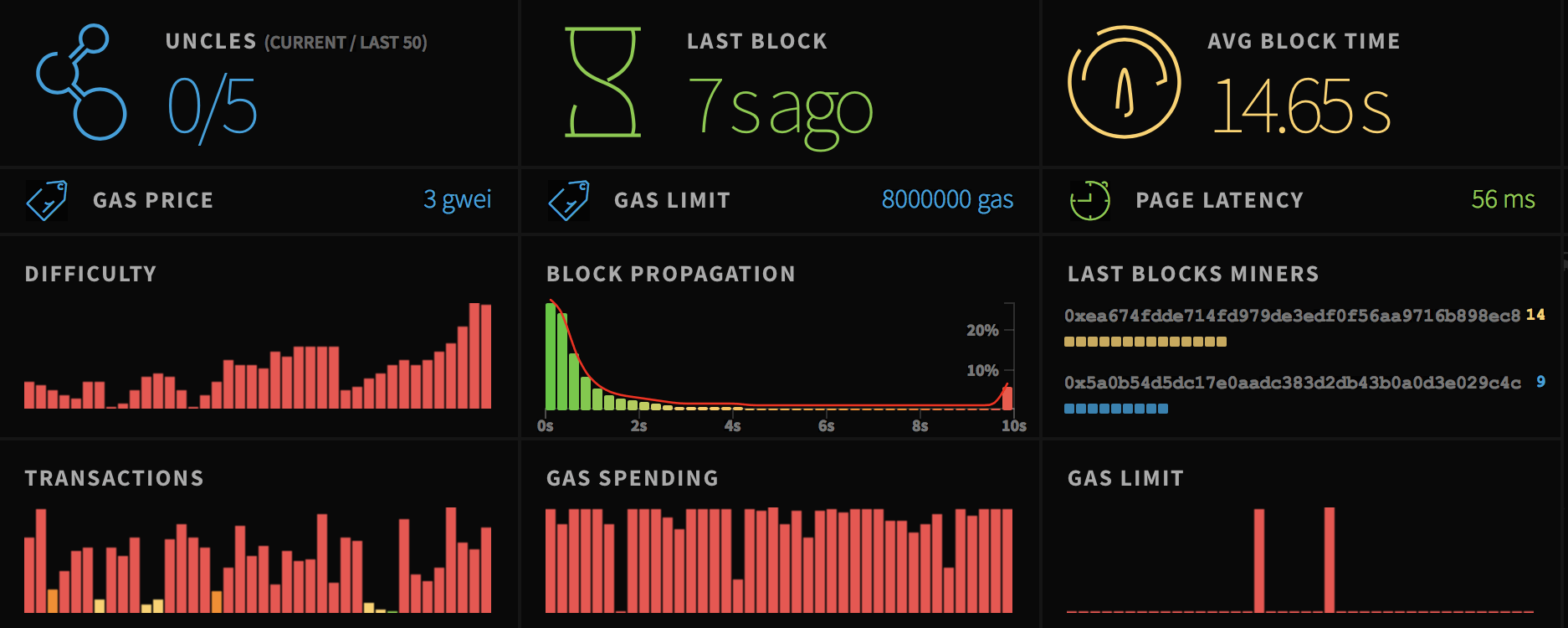Click the yellow speedometer avg block time icon
This screenshot has width=1568, height=628.
[x=1124, y=82]
